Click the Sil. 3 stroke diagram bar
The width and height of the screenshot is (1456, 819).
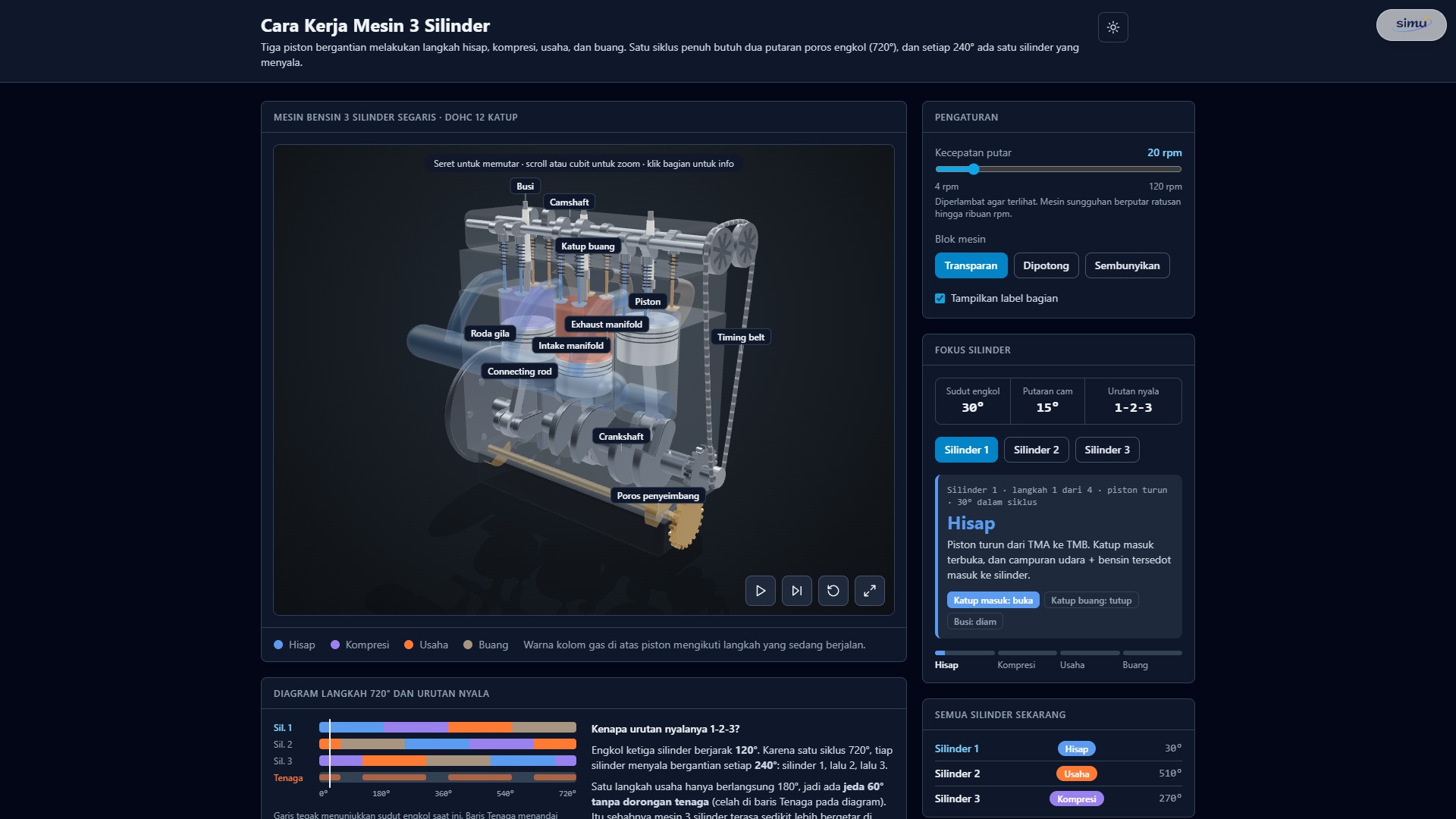(447, 761)
